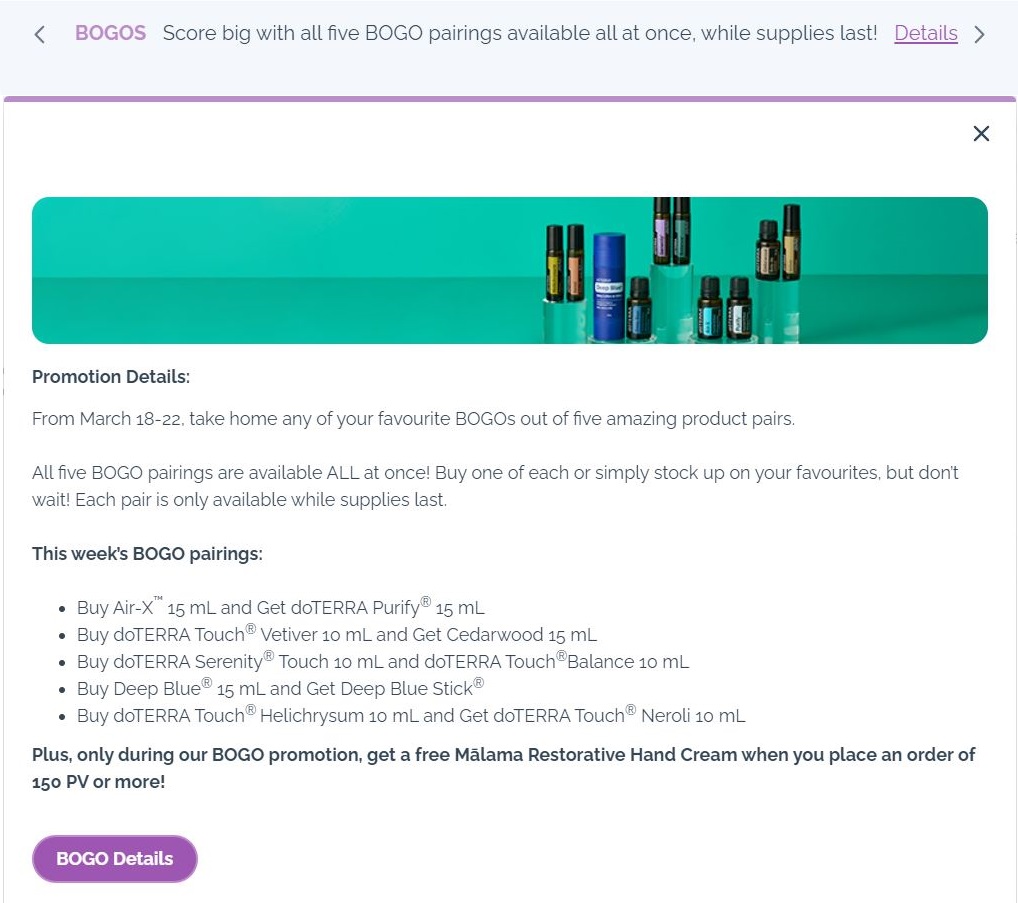
Task: Click the 'Promotion Details:' heading
Action: coord(111,377)
